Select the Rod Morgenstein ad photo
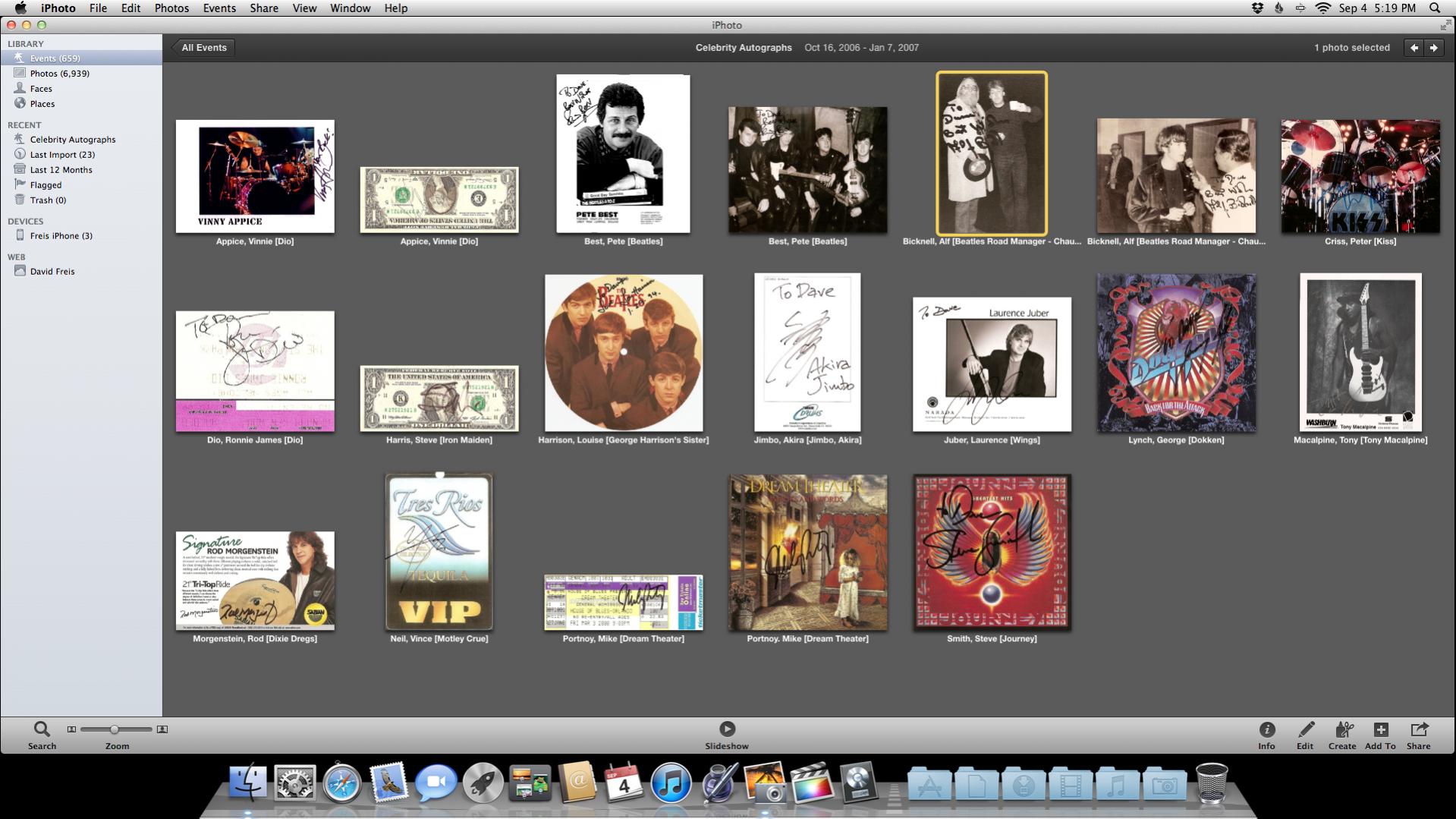Screen dimensions: 1456x819 255,581
